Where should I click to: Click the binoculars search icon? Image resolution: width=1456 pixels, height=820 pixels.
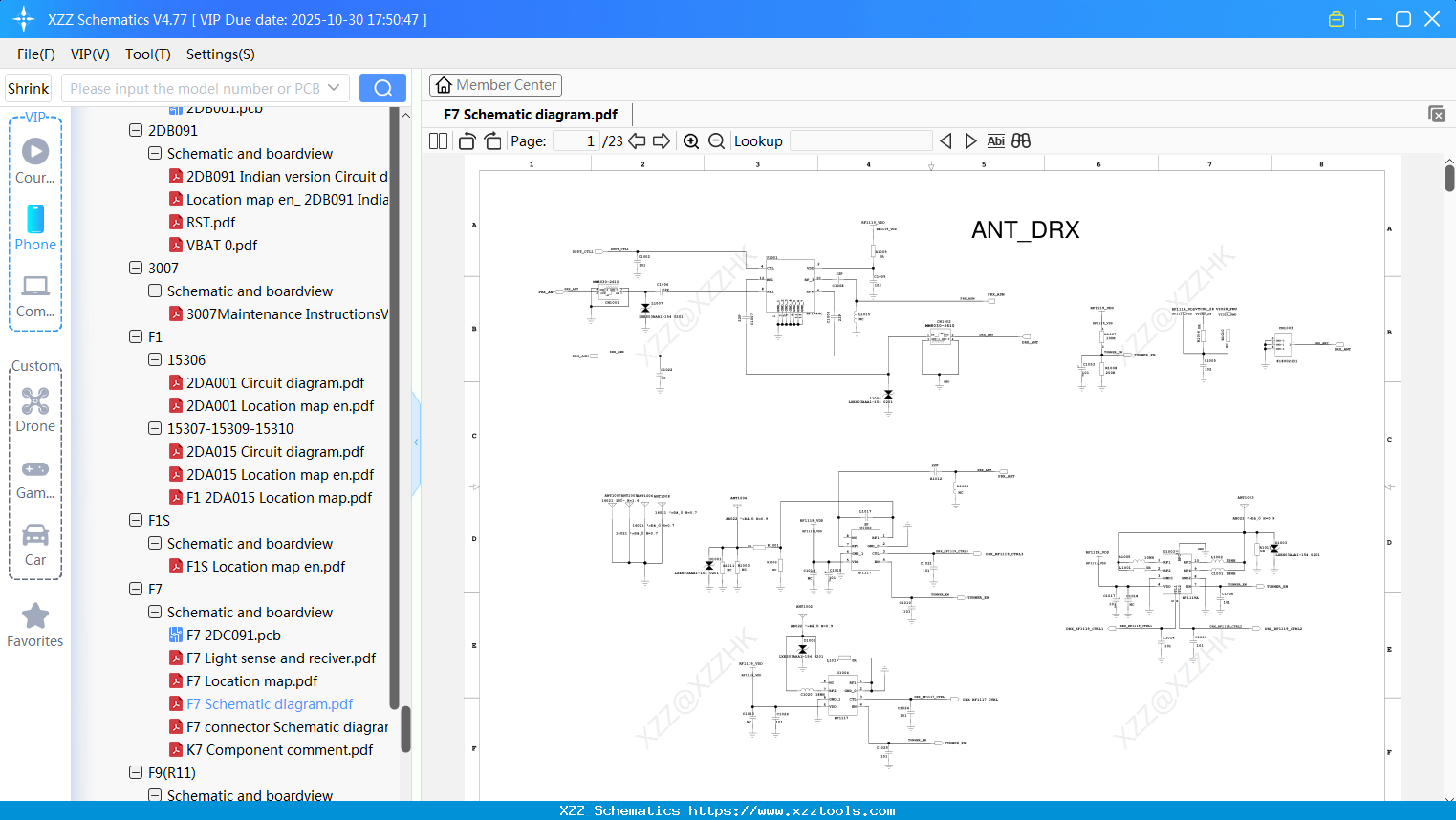click(x=1021, y=141)
